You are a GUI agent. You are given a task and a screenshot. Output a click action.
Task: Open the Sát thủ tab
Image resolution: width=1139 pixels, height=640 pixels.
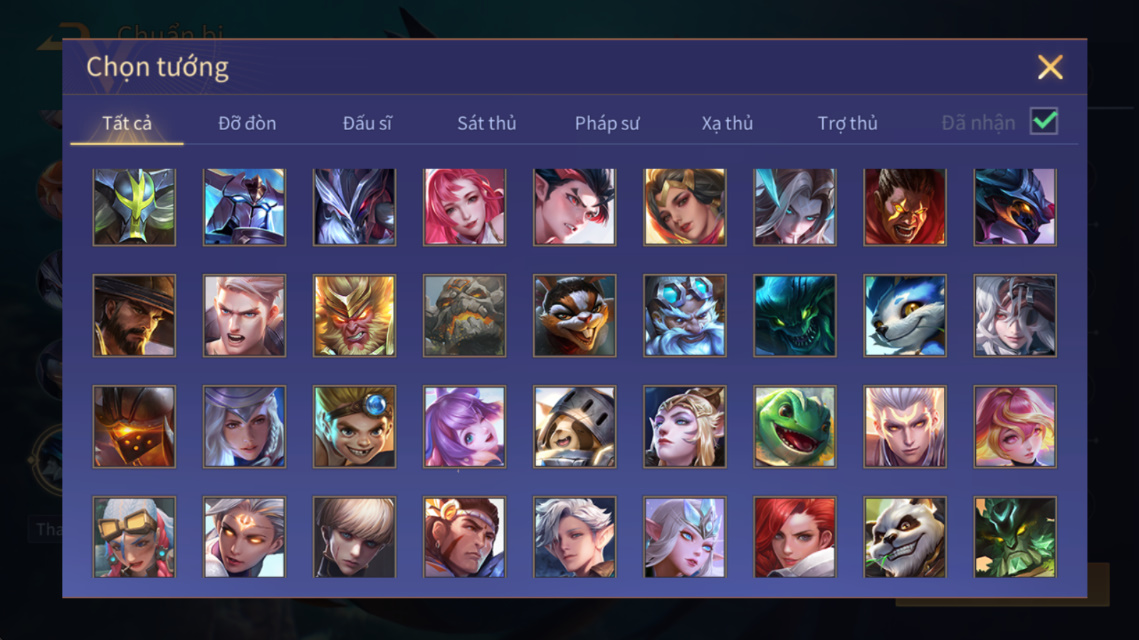point(487,123)
